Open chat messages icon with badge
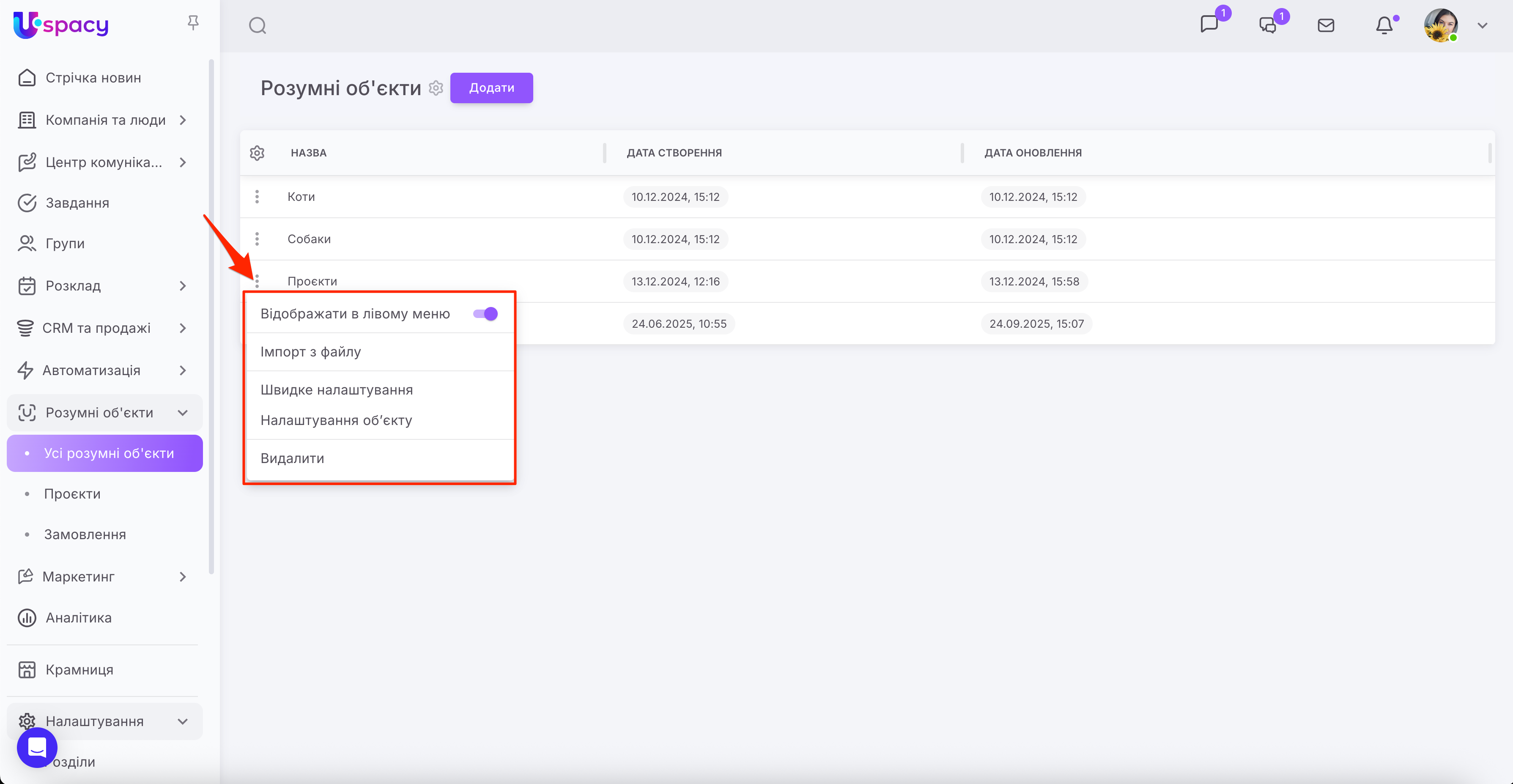Screen dimensions: 1513x784 (1209, 24)
